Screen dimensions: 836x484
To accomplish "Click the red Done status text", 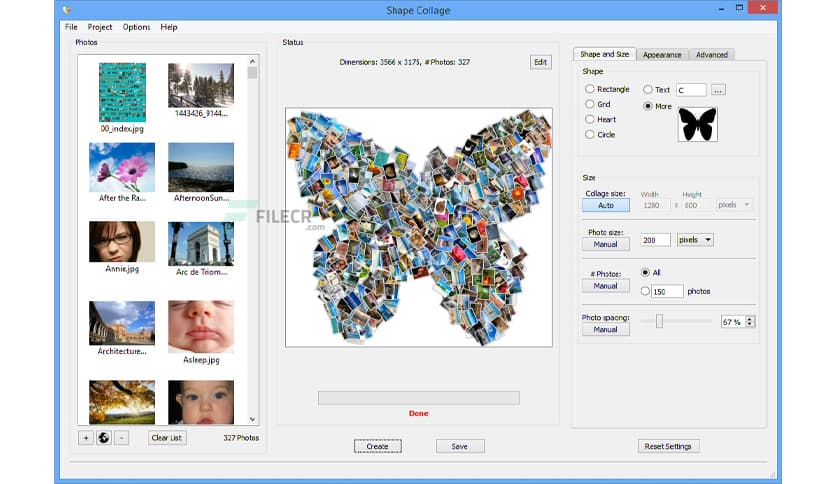I will pos(419,413).
